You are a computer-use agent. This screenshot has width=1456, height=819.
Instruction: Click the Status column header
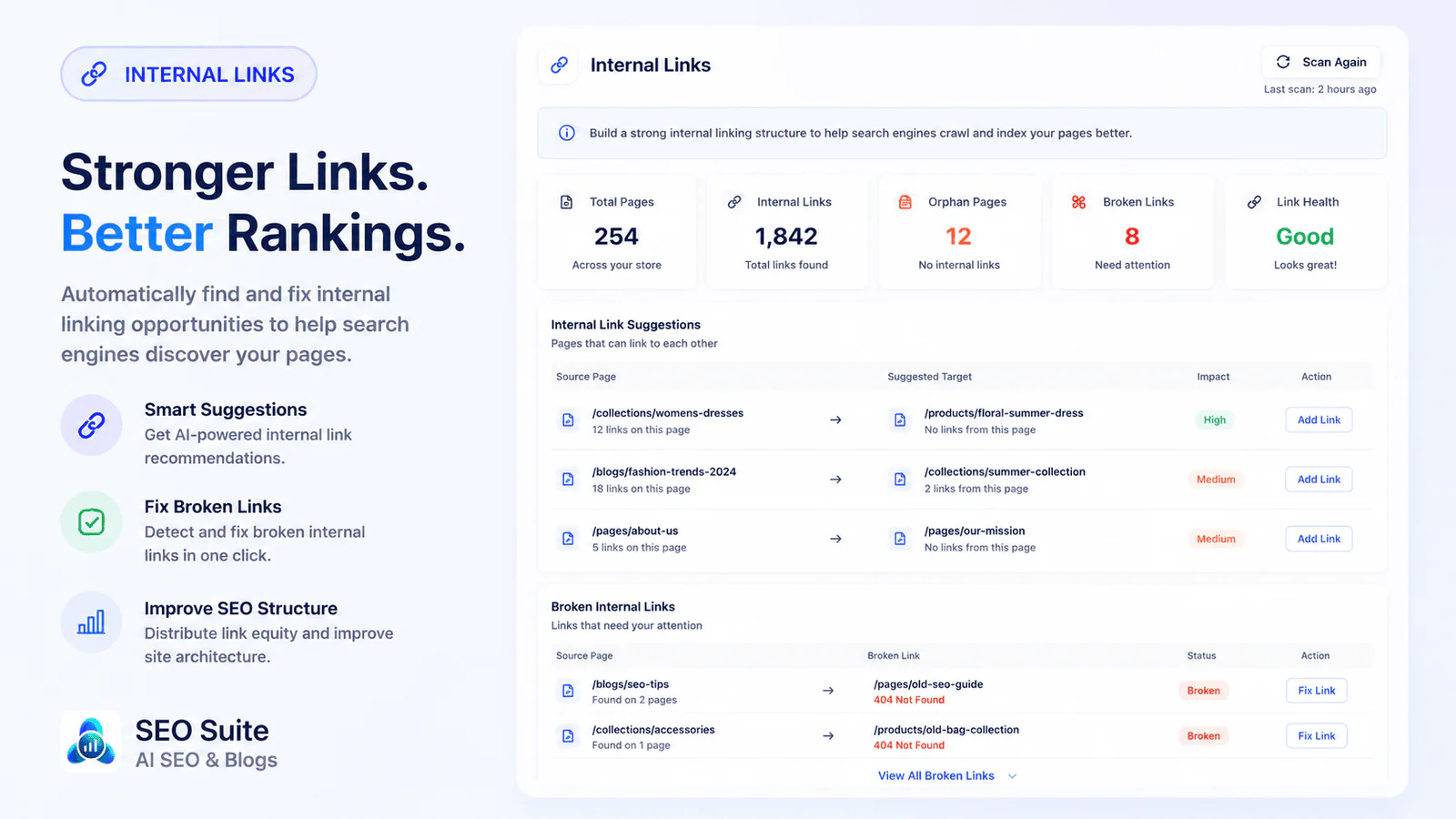click(1201, 656)
